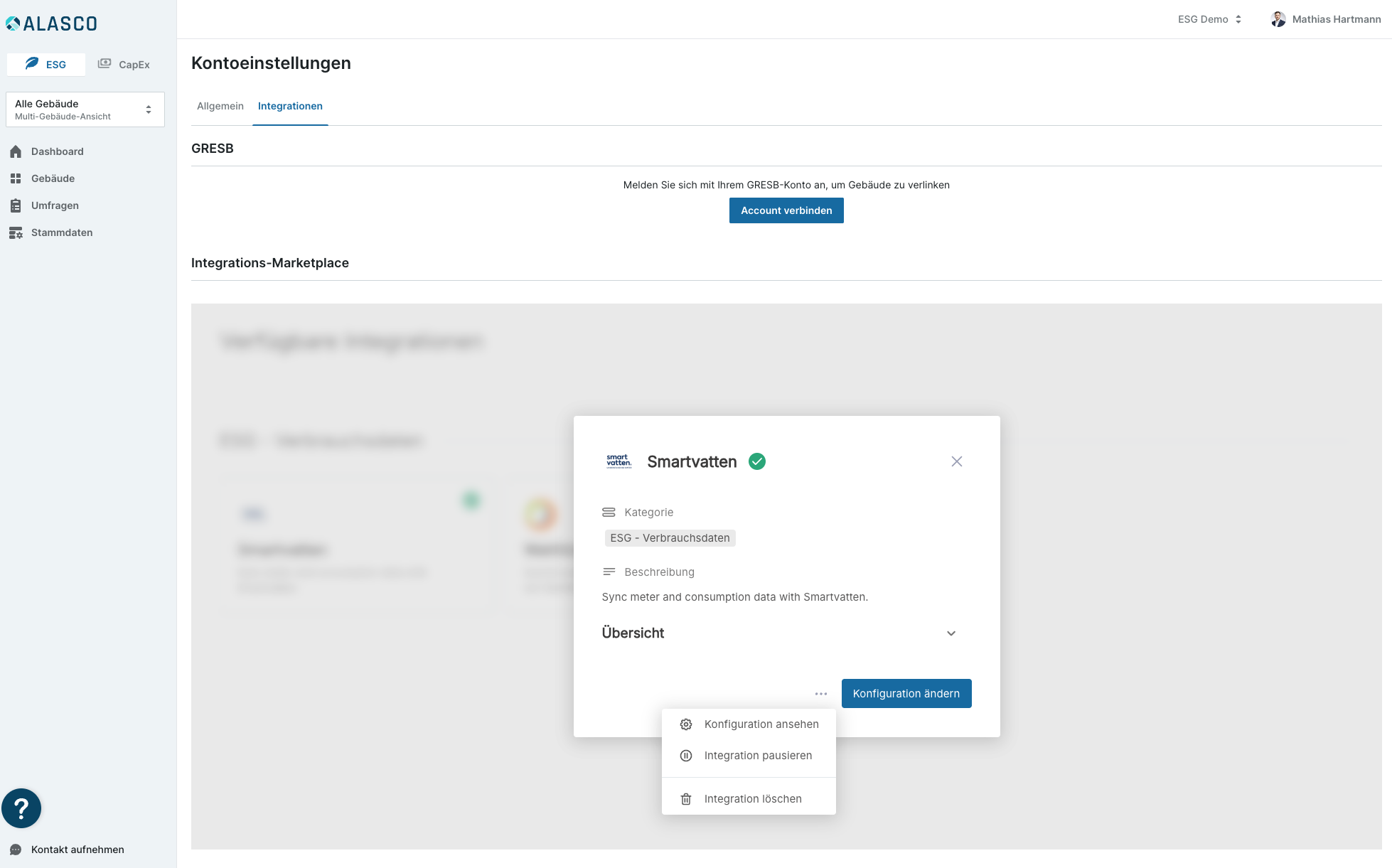Viewport: 1392px width, 868px height.
Task: Click the GRESB-Konto sign-in instruction text
Action: coord(786,185)
